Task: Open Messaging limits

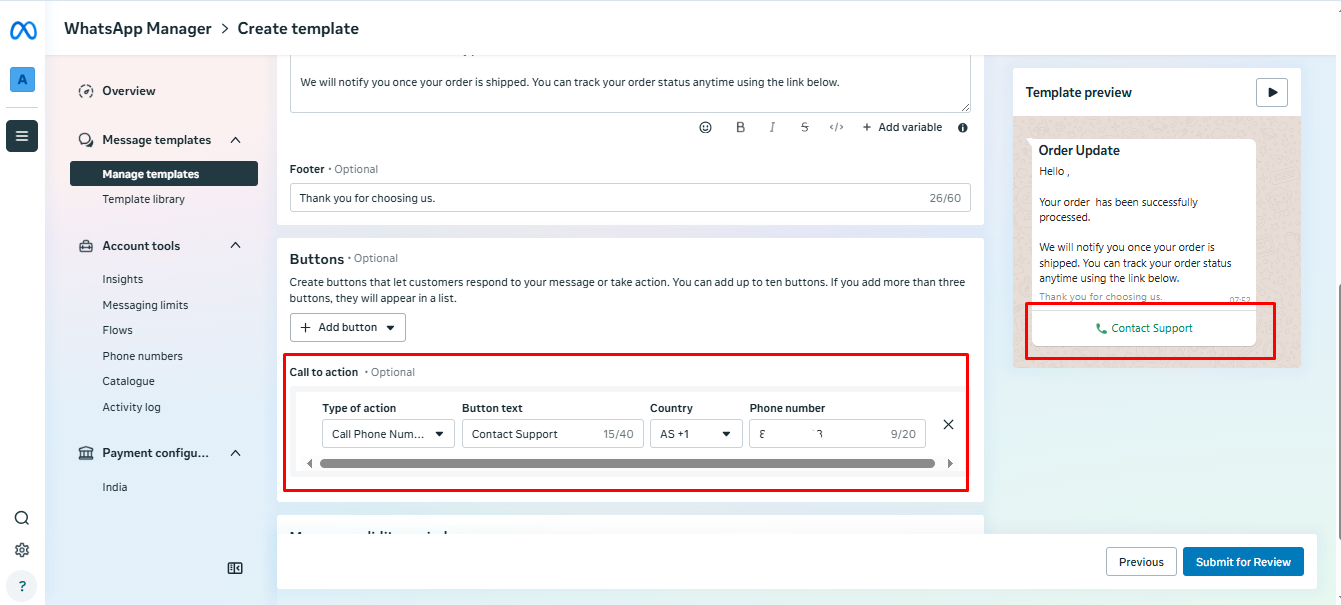Action: (x=145, y=305)
